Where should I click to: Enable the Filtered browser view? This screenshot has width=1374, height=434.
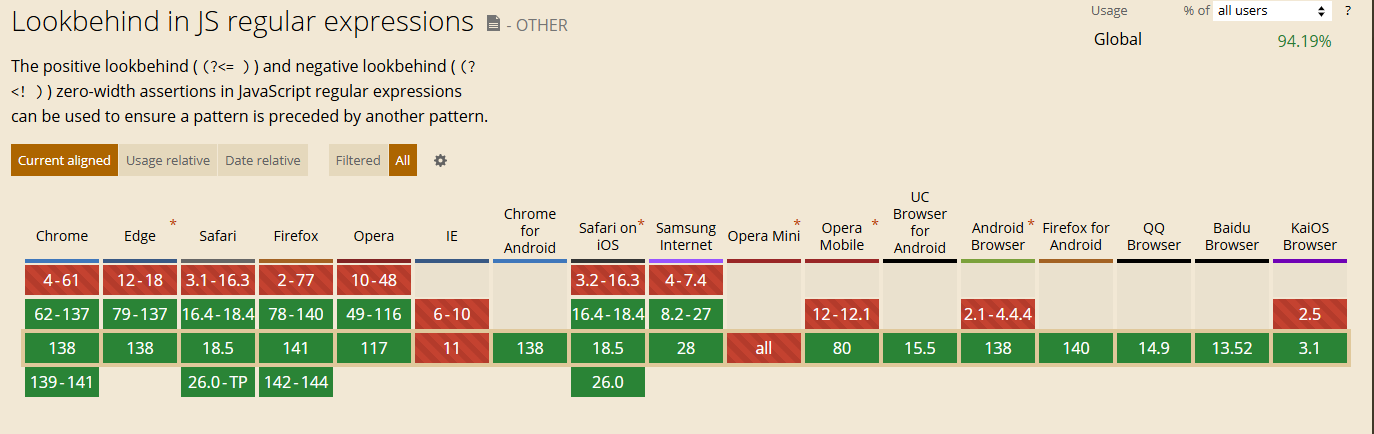pyautogui.click(x=358, y=160)
